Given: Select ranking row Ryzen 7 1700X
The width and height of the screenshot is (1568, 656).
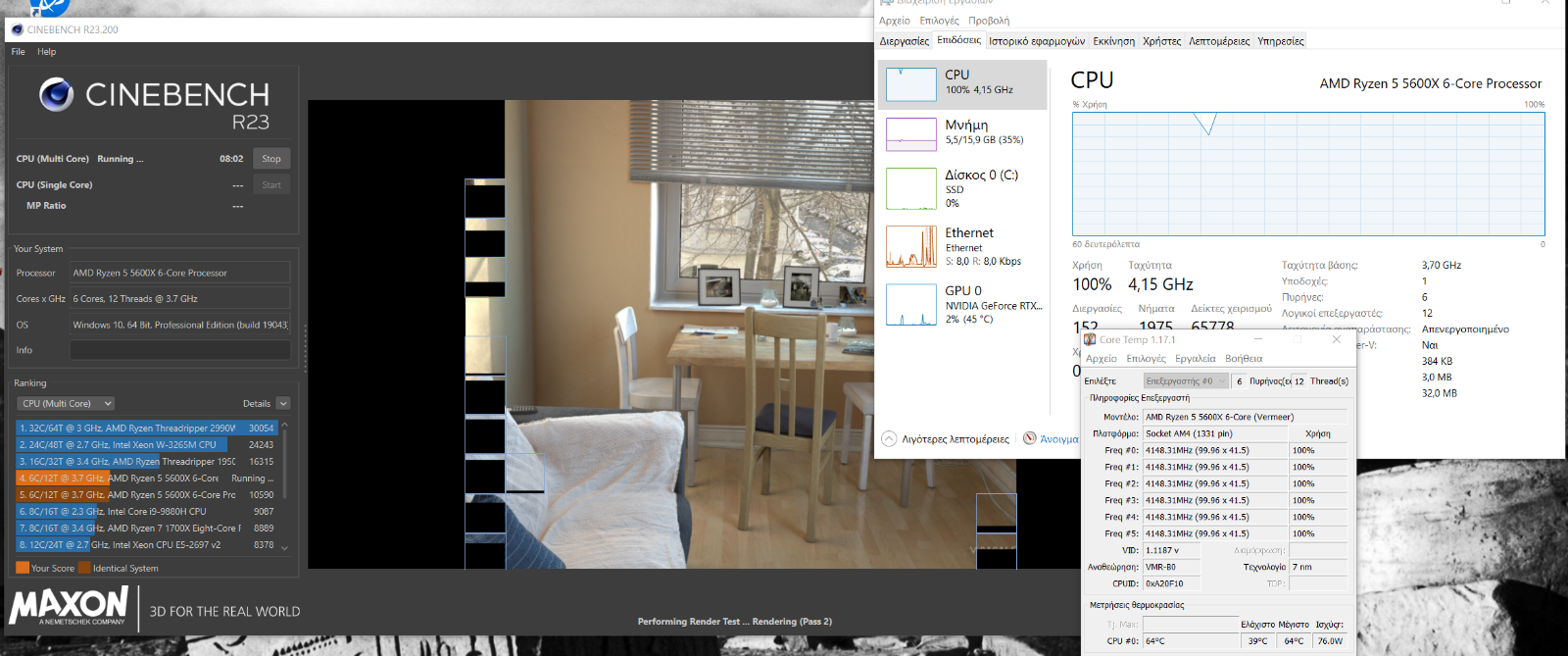Looking at the screenshot, I should (x=147, y=529).
